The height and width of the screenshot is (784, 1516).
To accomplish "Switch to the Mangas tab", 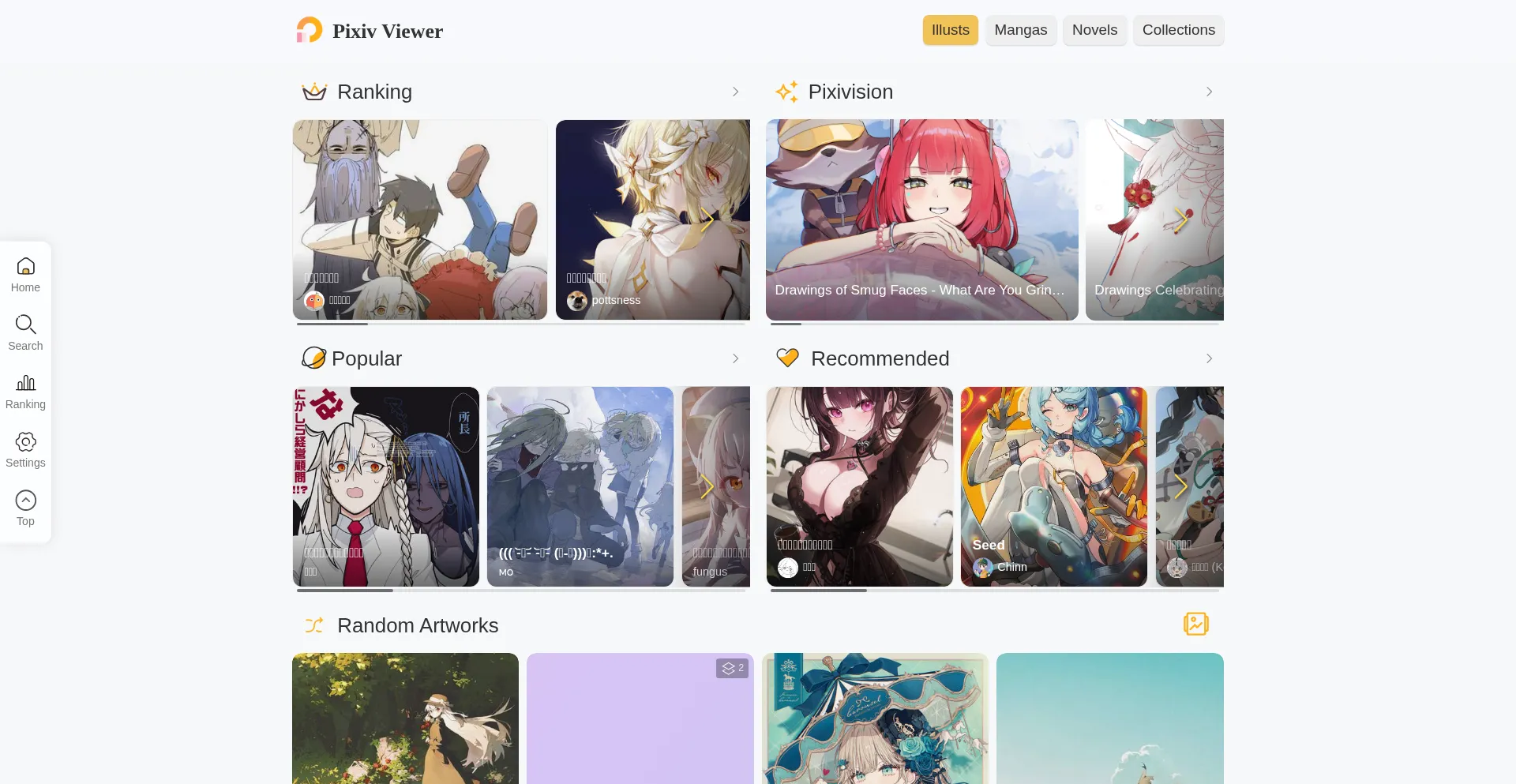I will 1020,30.
